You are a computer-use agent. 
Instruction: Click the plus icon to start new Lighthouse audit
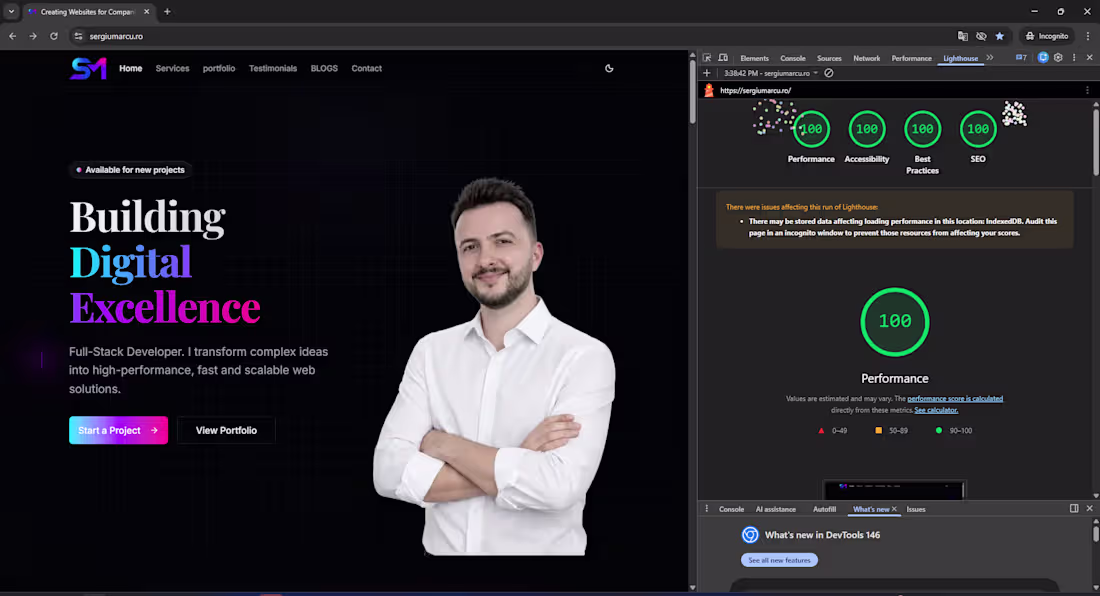pos(707,73)
